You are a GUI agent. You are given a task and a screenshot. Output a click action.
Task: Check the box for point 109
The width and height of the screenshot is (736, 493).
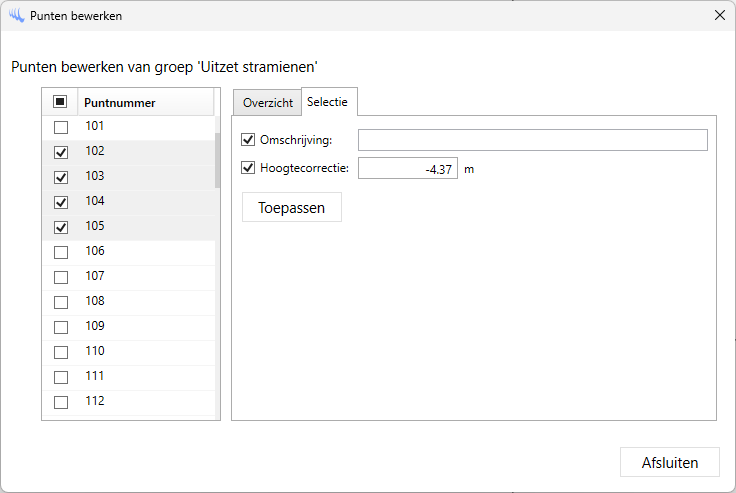(61, 327)
